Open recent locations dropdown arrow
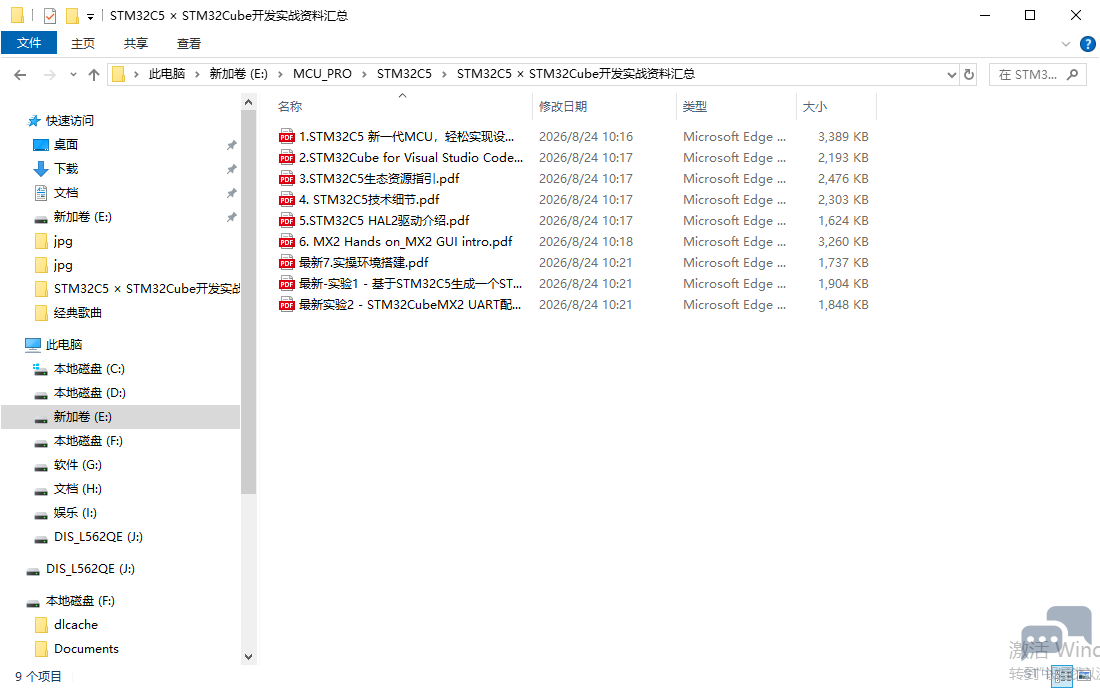1100x689 pixels. pos(73,74)
